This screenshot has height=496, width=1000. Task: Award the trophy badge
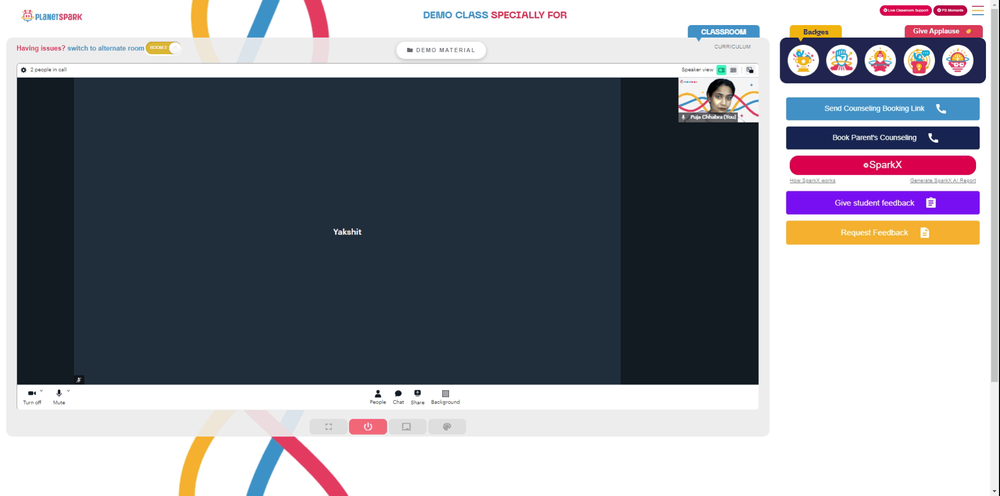click(803, 61)
